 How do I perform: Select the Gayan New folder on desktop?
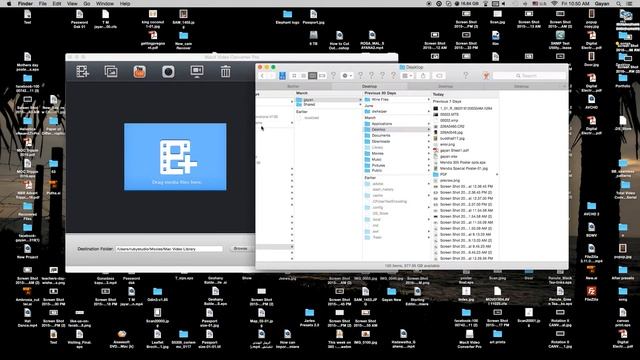[391, 294]
